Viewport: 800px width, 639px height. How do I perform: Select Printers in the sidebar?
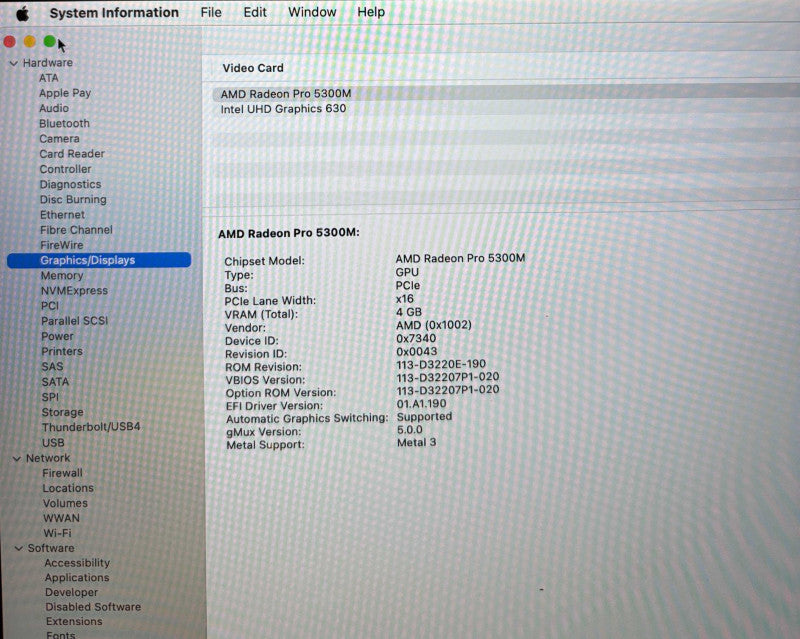(x=62, y=352)
